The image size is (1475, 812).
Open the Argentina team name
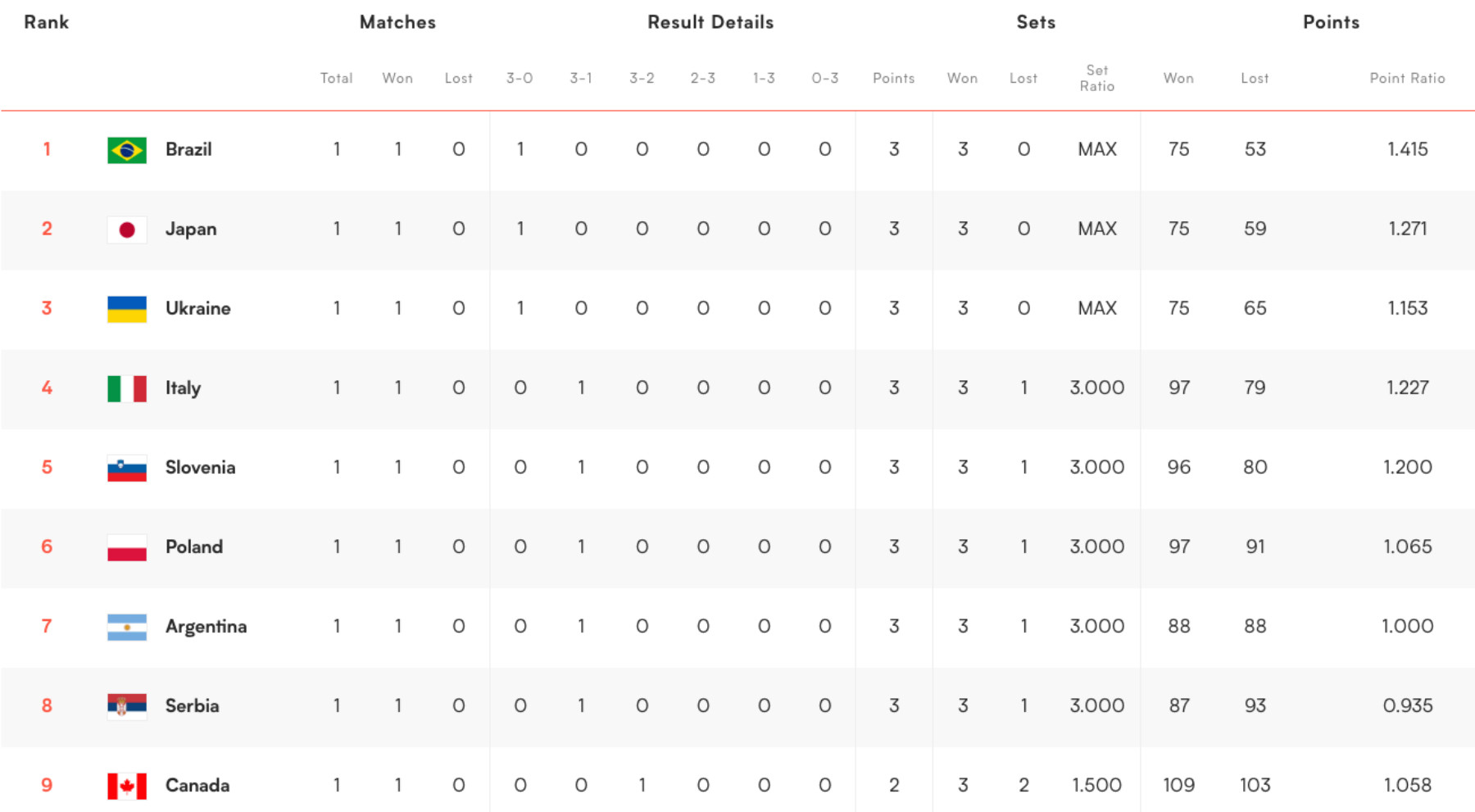pos(206,627)
